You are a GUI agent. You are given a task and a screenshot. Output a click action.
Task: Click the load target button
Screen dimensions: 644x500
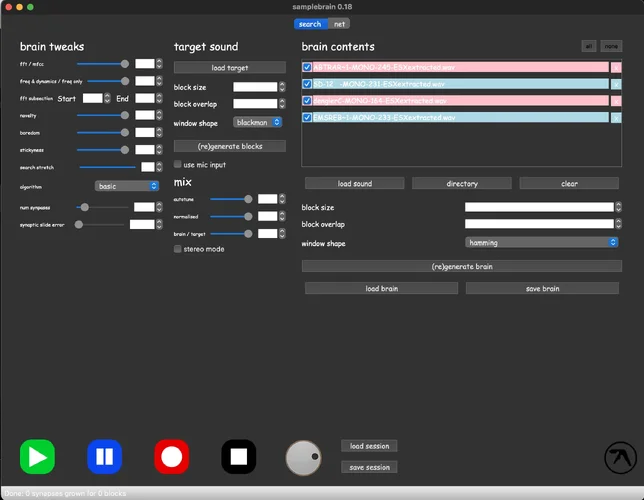click(x=229, y=68)
